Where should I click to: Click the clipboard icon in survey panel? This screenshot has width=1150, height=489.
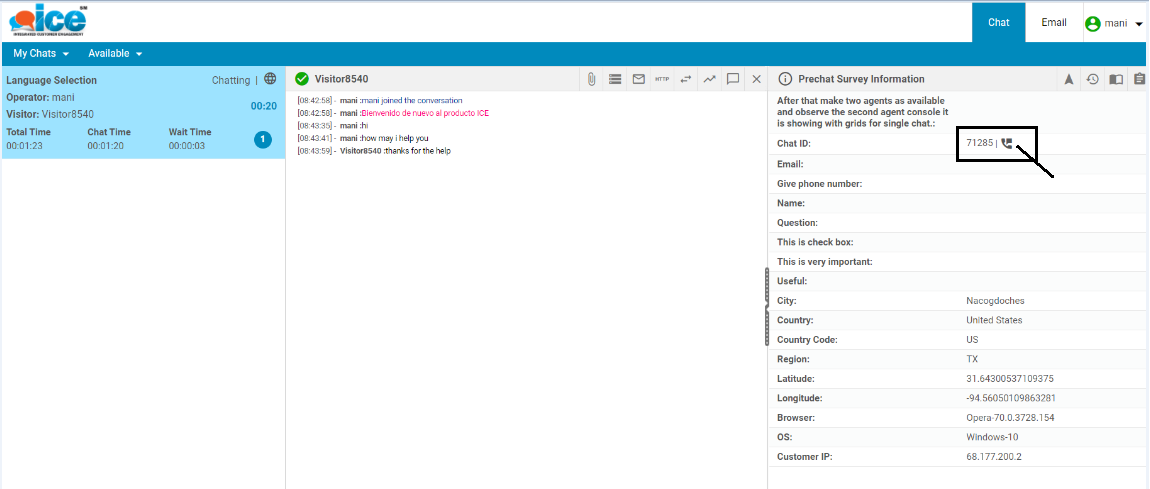click(1139, 79)
